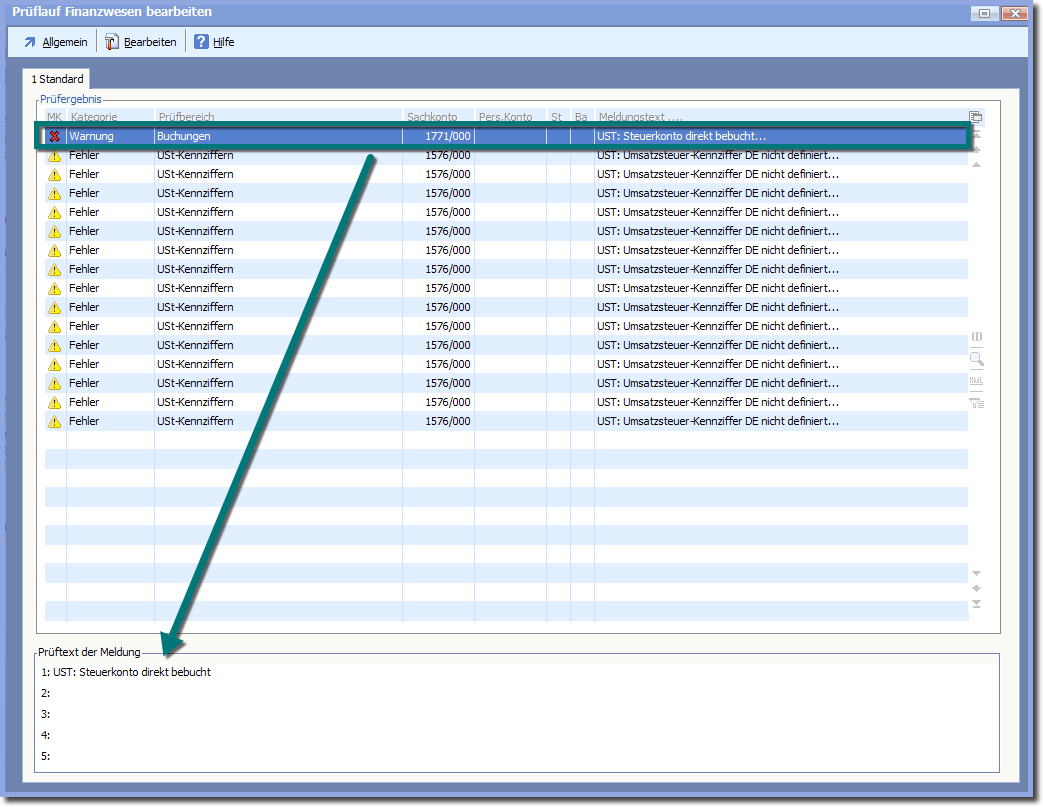Open the Bearbeiten menu
Screen dimensions: 1043x807
pyautogui.click(x=141, y=42)
